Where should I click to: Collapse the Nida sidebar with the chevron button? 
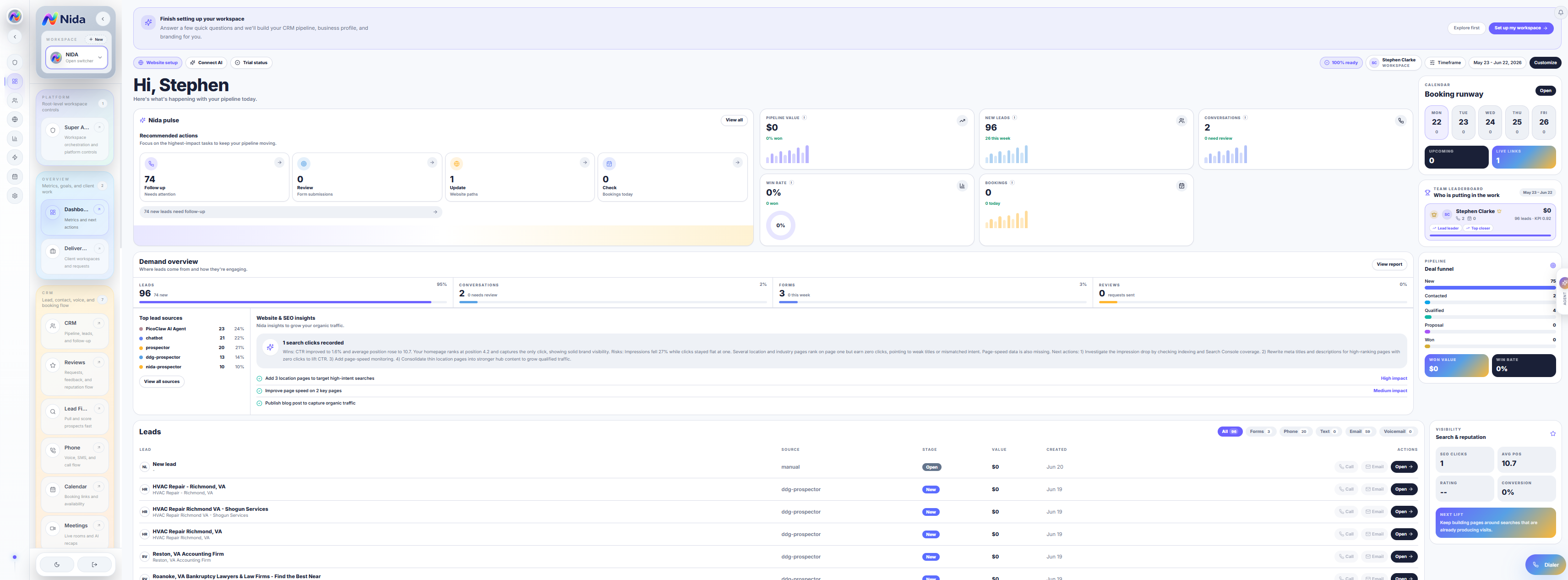pos(103,19)
